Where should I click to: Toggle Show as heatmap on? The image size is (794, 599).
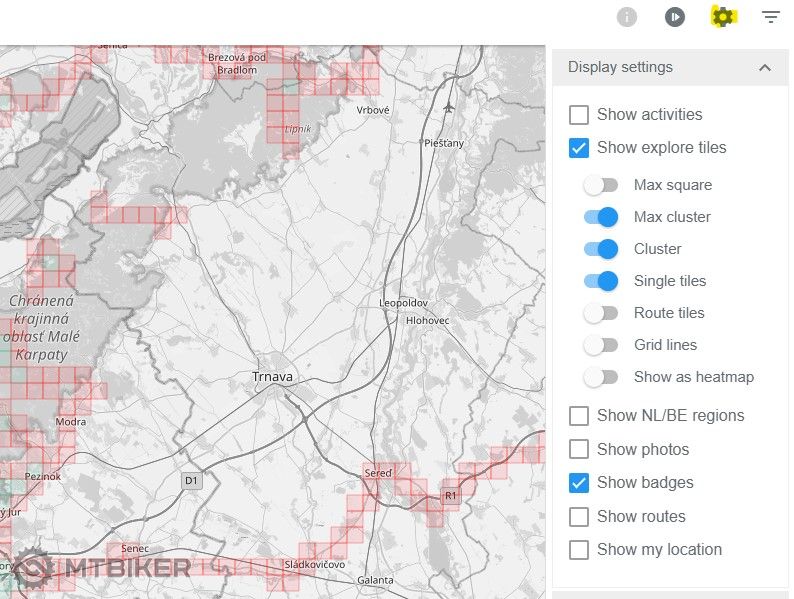[601, 377]
